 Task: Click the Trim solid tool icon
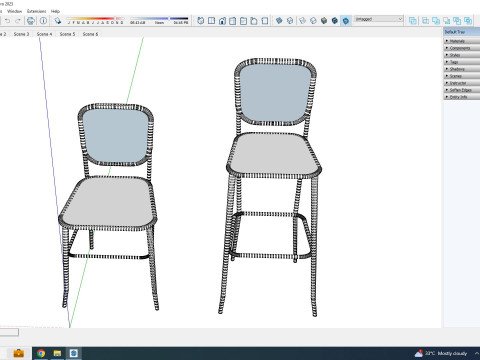[x=457, y=21]
